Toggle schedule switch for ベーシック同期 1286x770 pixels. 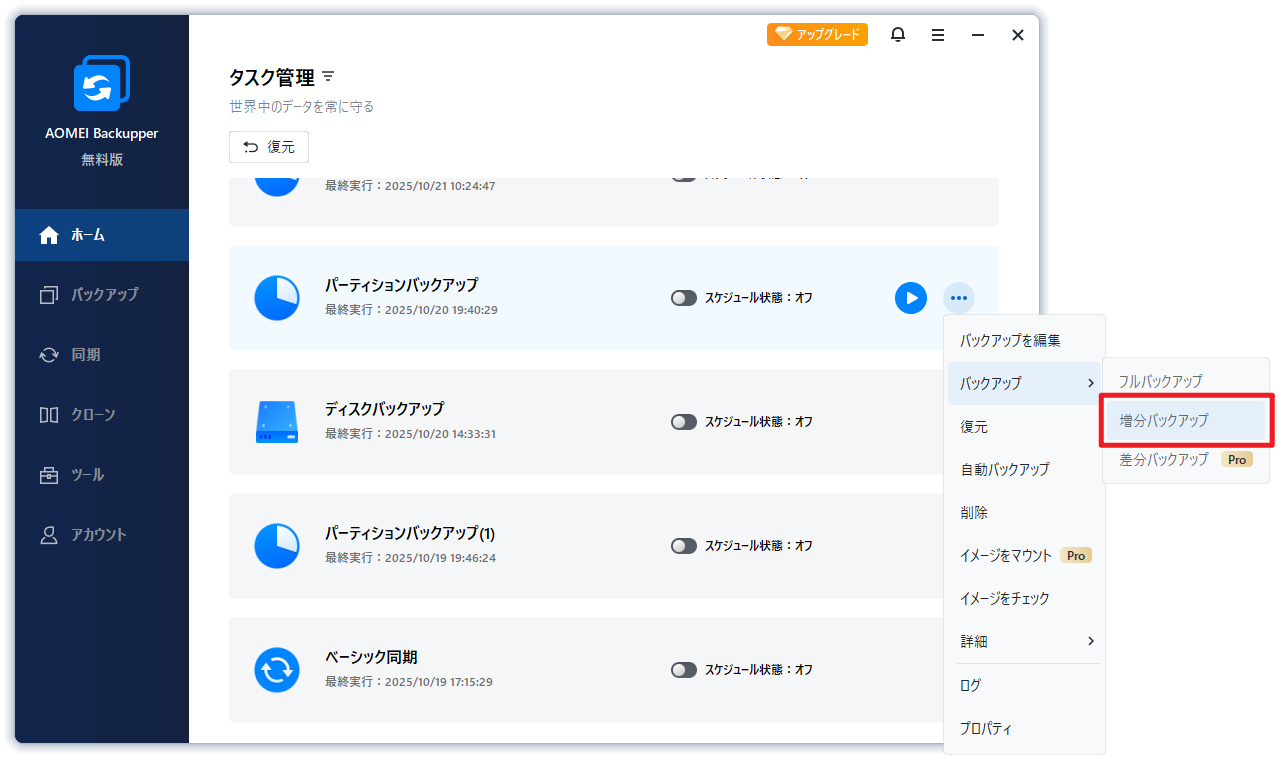click(684, 670)
